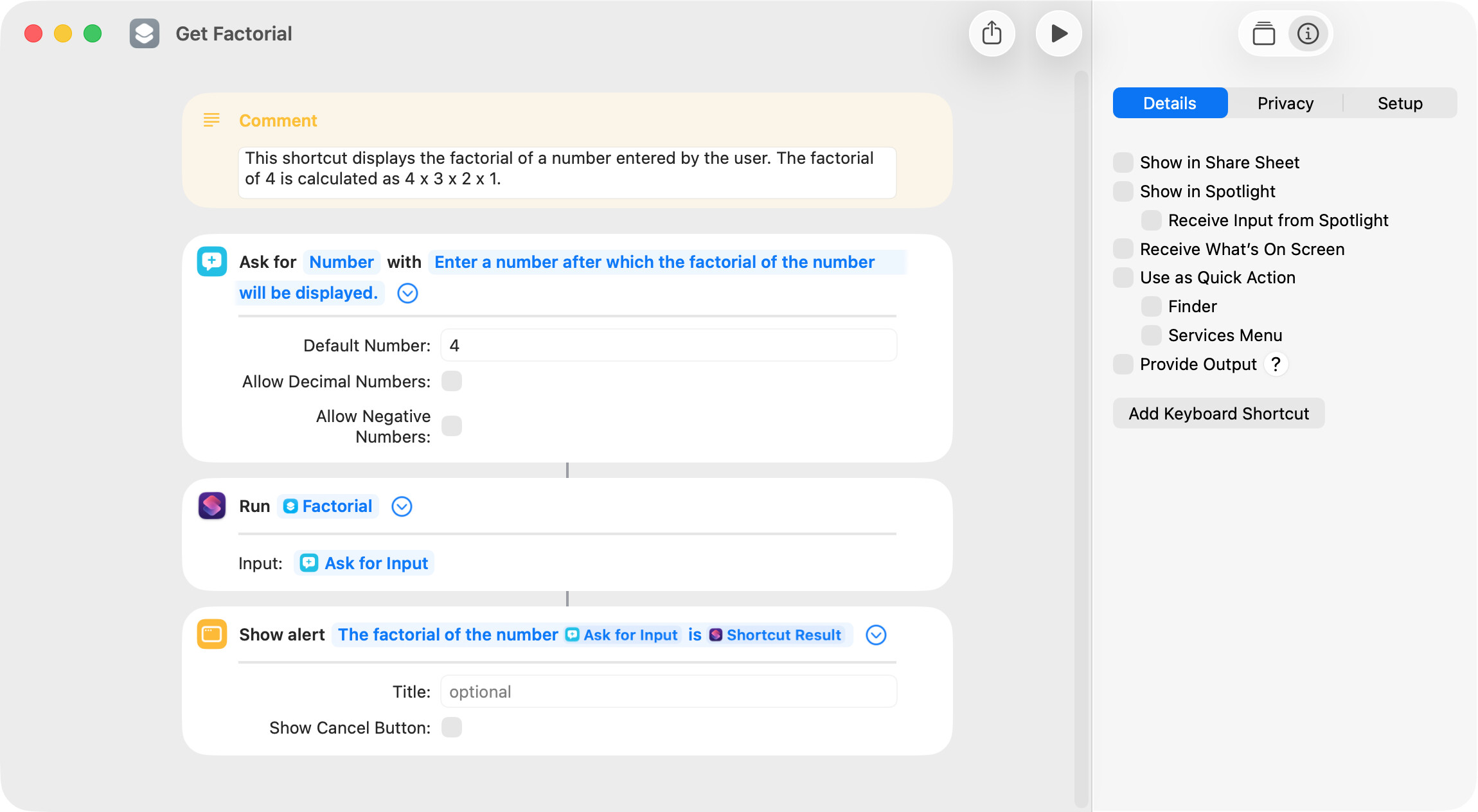Click the Provide Output help button
Screen dimensions: 1478x812
pos(1276,364)
